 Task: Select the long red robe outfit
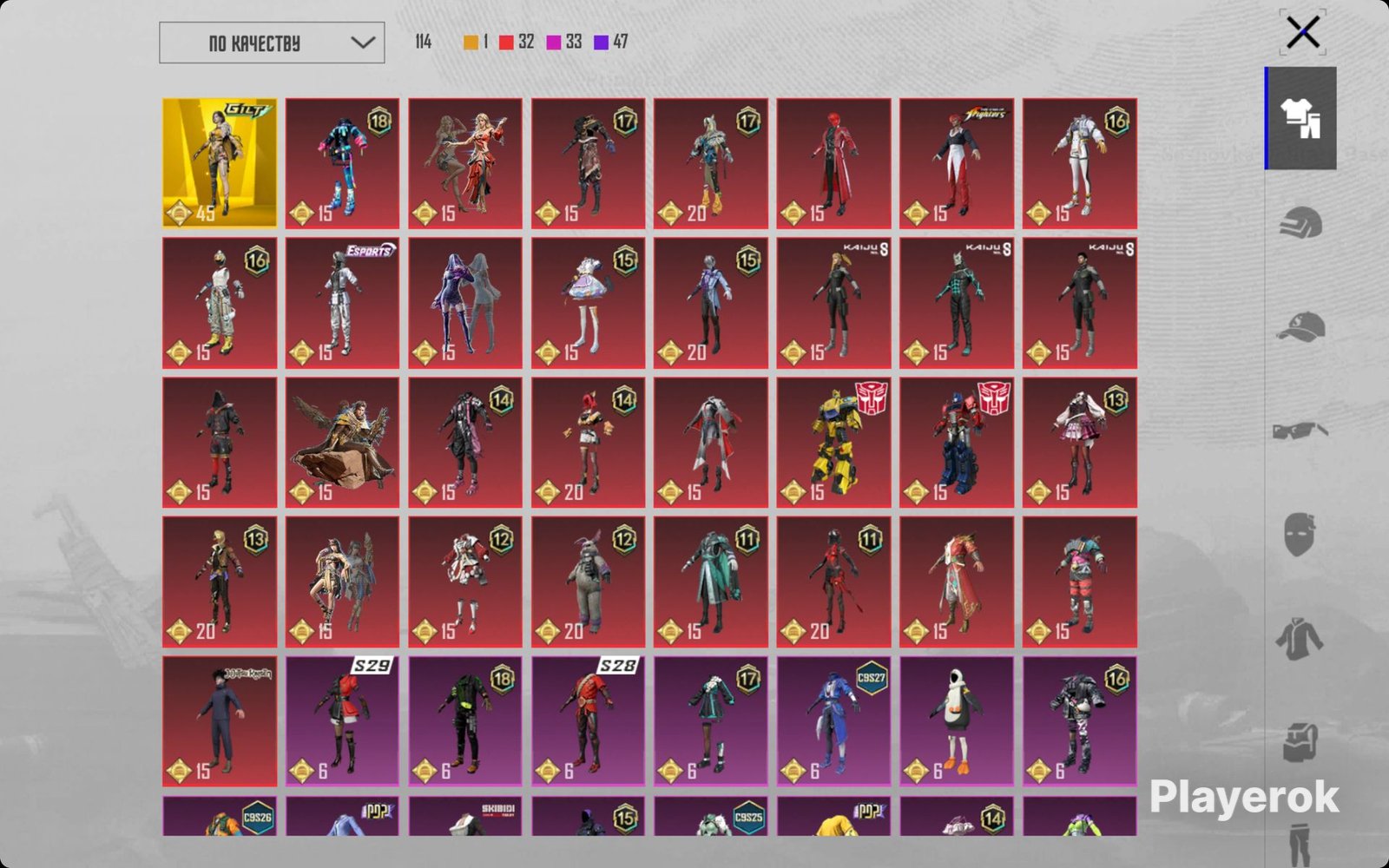tap(957, 582)
